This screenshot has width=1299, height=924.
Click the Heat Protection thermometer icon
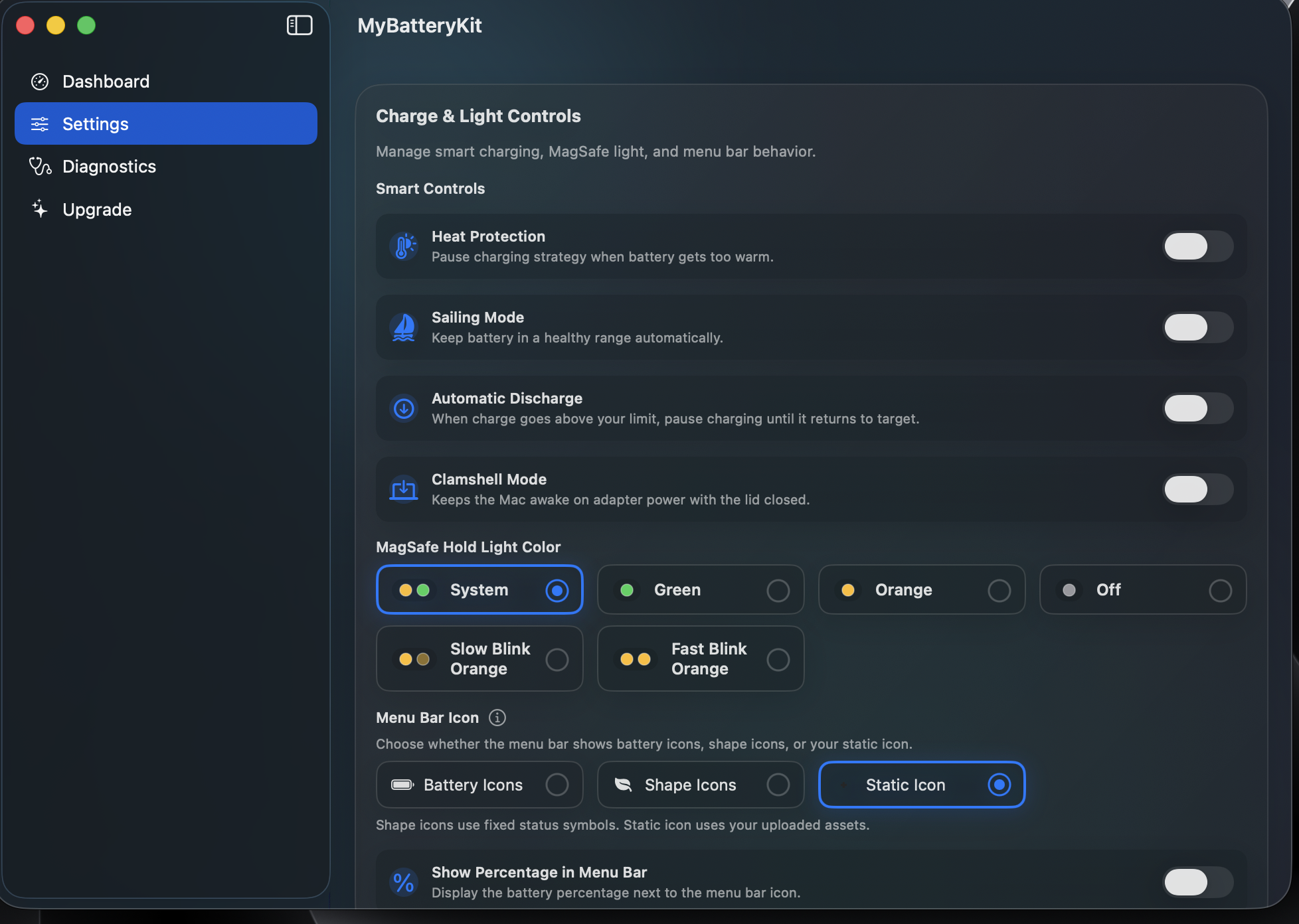(x=404, y=246)
